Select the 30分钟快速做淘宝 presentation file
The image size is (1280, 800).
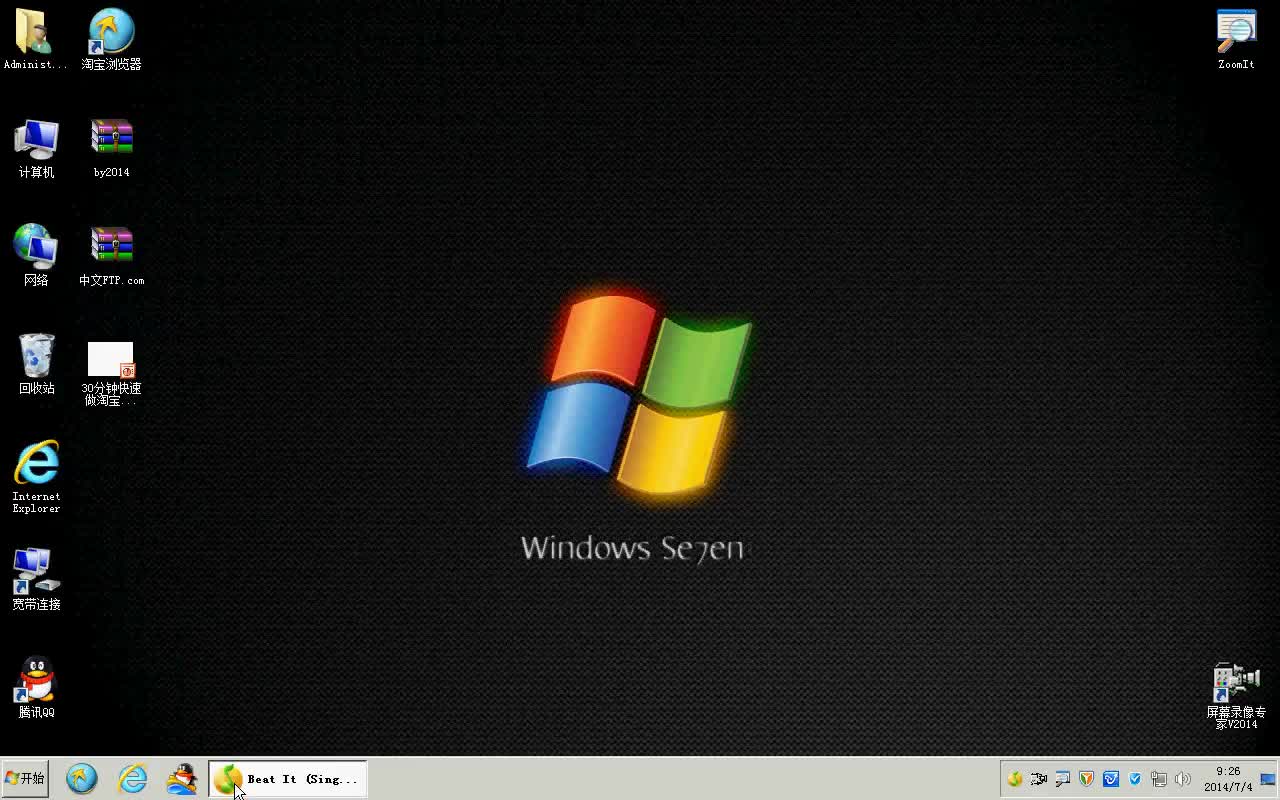111,372
